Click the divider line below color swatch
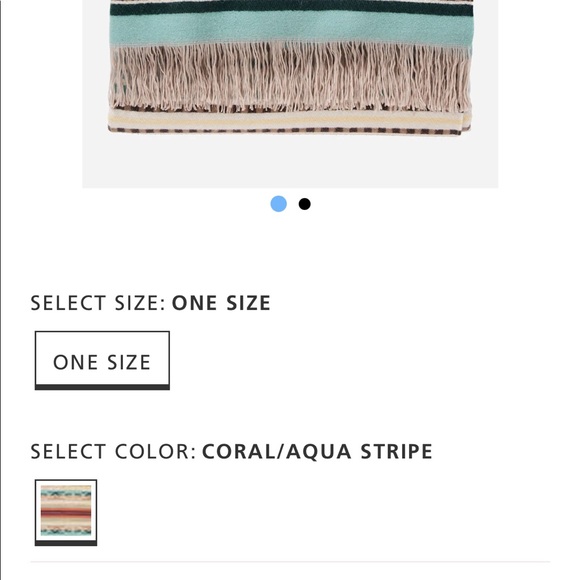The height and width of the screenshot is (580, 580). (x=290, y=562)
